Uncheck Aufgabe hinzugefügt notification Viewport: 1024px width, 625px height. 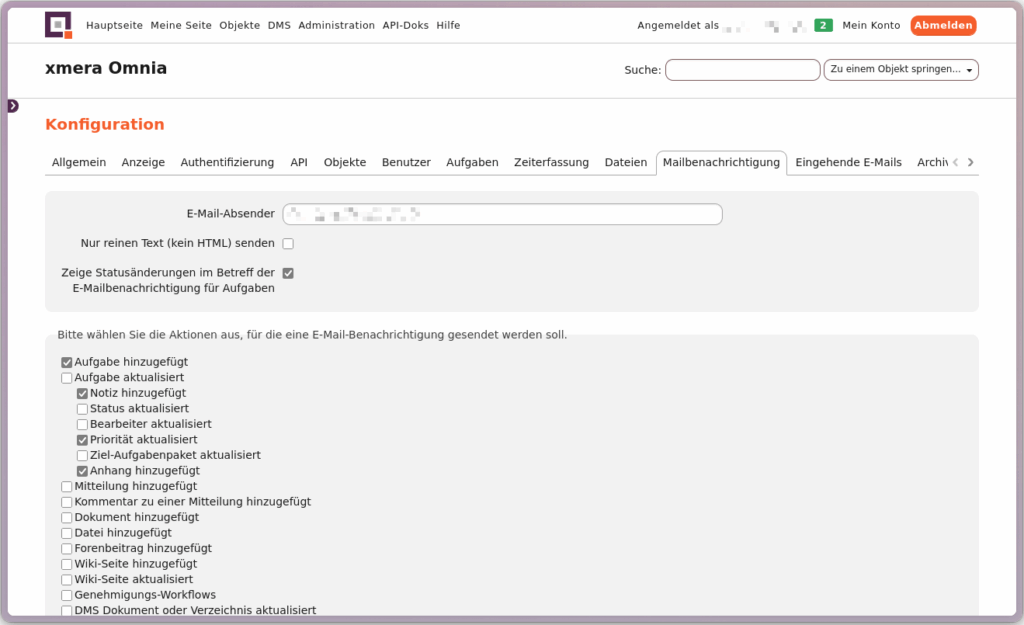click(x=67, y=362)
